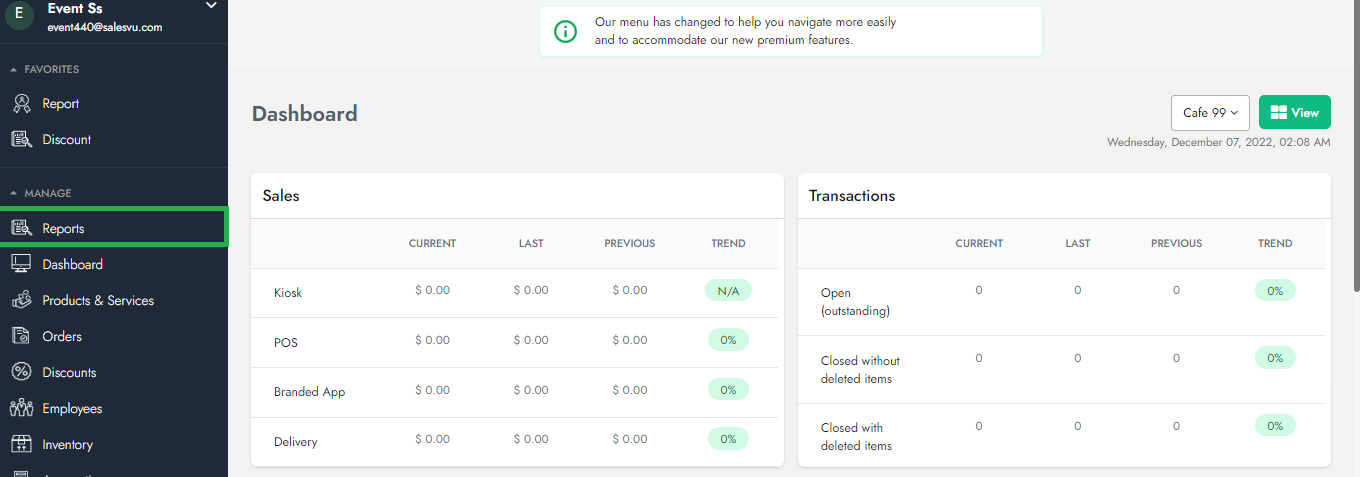Click the N/A trend badge for Kiosk
Viewport: 1360px width, 477px height.
(727, 291)
